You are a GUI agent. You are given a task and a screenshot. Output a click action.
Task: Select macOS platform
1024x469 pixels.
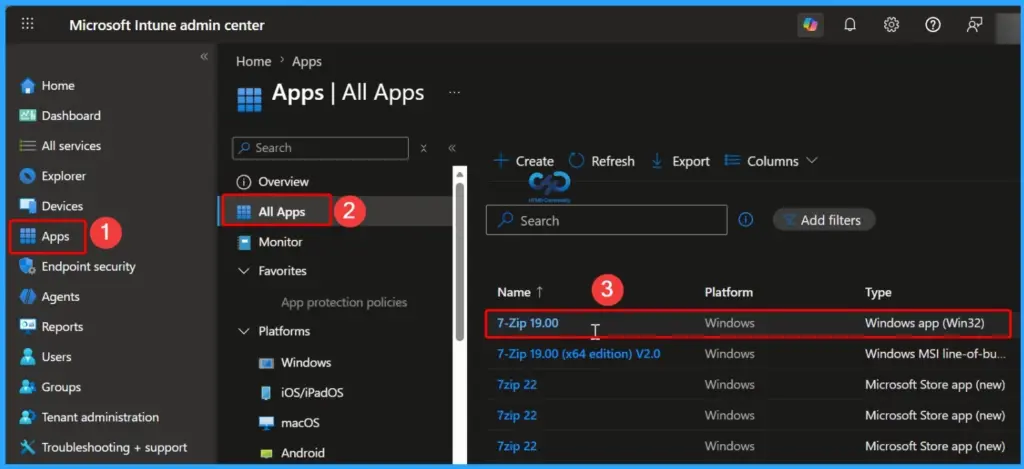(x=289, y=423)
